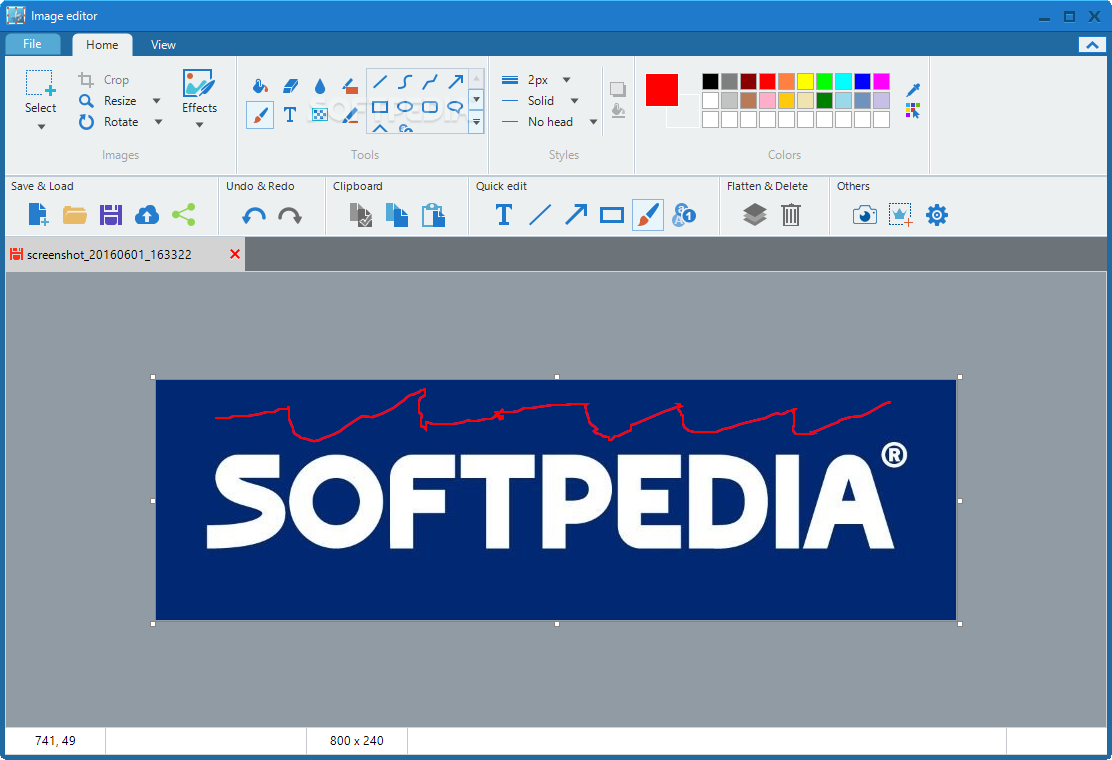Click the trash can delete icon
1112x760 pixels.
791,215
